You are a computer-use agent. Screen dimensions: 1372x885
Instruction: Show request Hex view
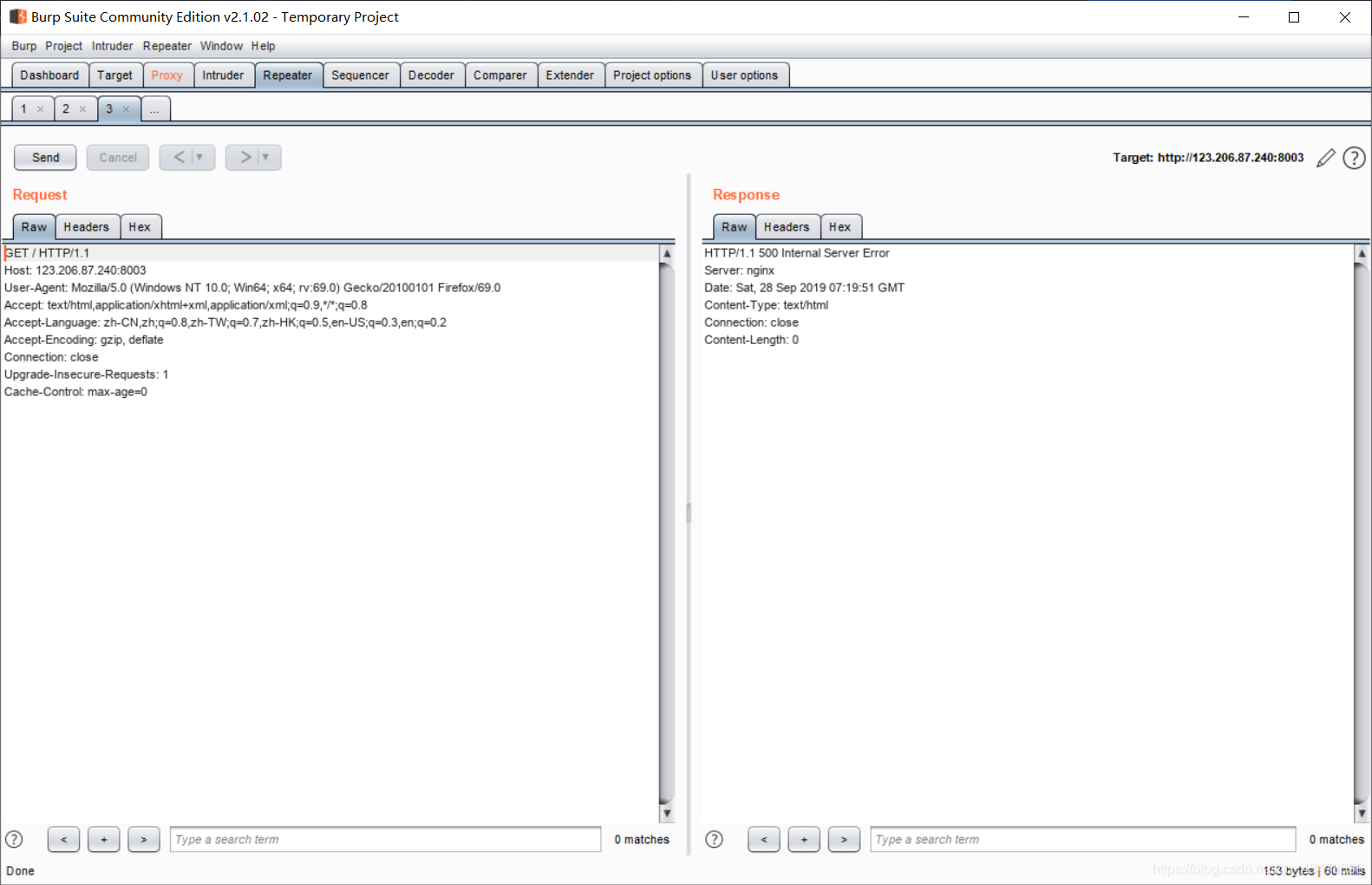point(140,227)
